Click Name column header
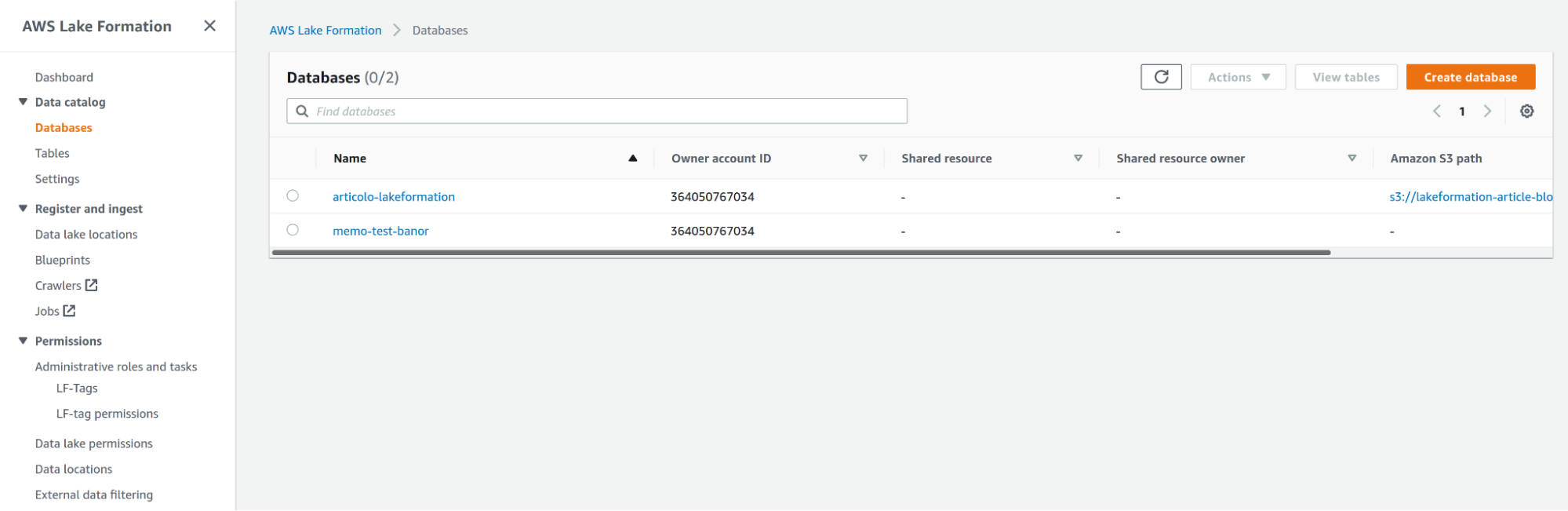This screenshot has height=511, width=1568. pyautogui.click(x=350, y=159)
